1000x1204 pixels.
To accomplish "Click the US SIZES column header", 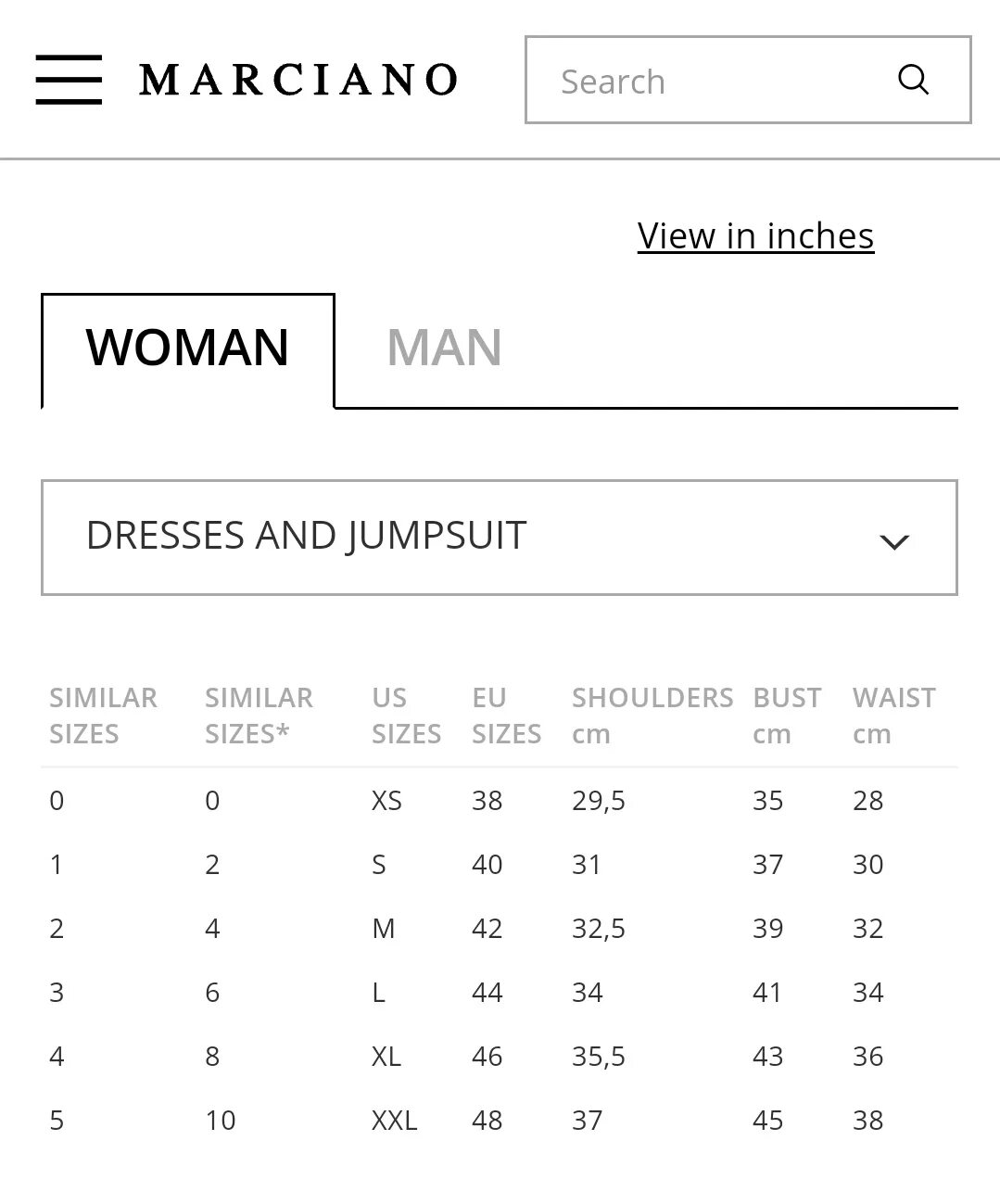I will pyautogui.click(x=406, y=716).
